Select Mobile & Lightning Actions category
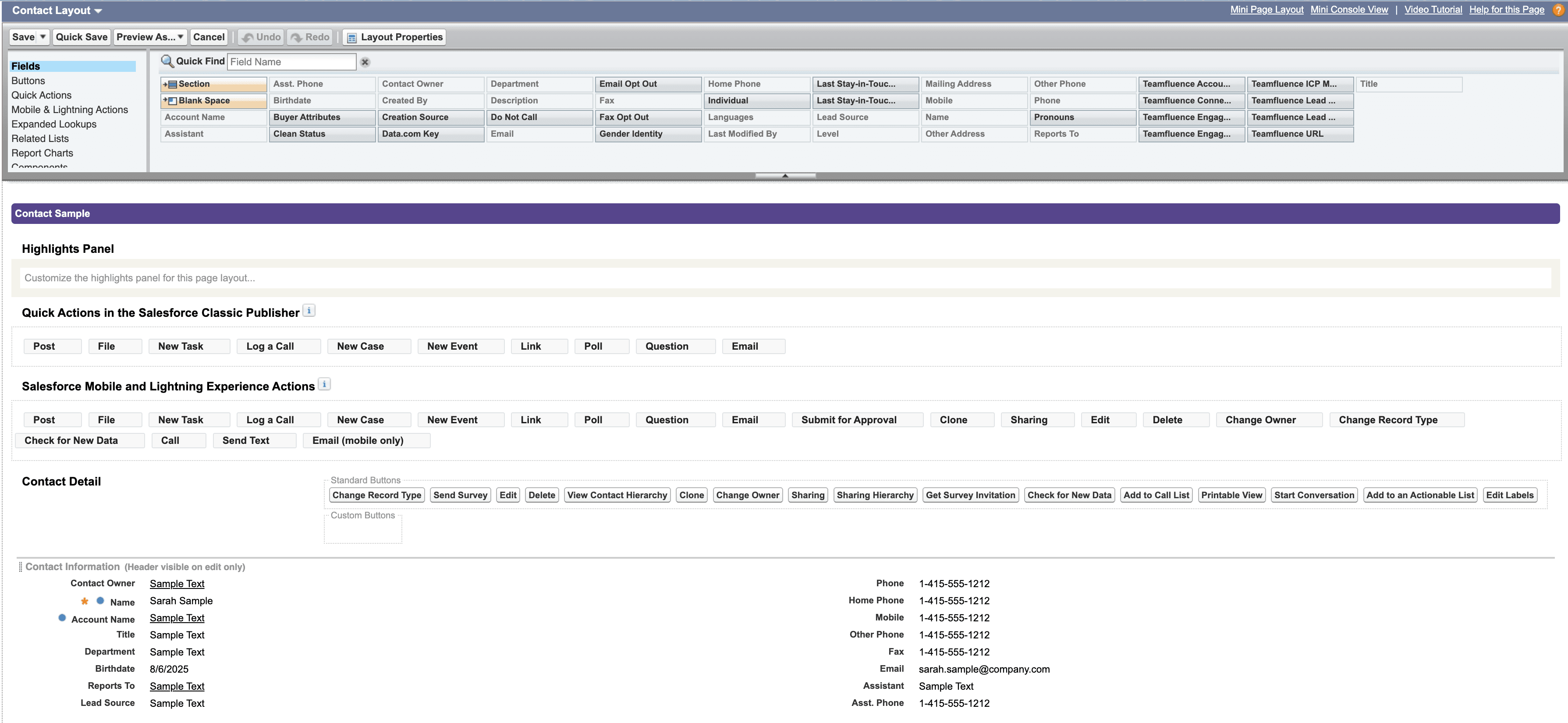1568x723 pixels. coord(69,110)
